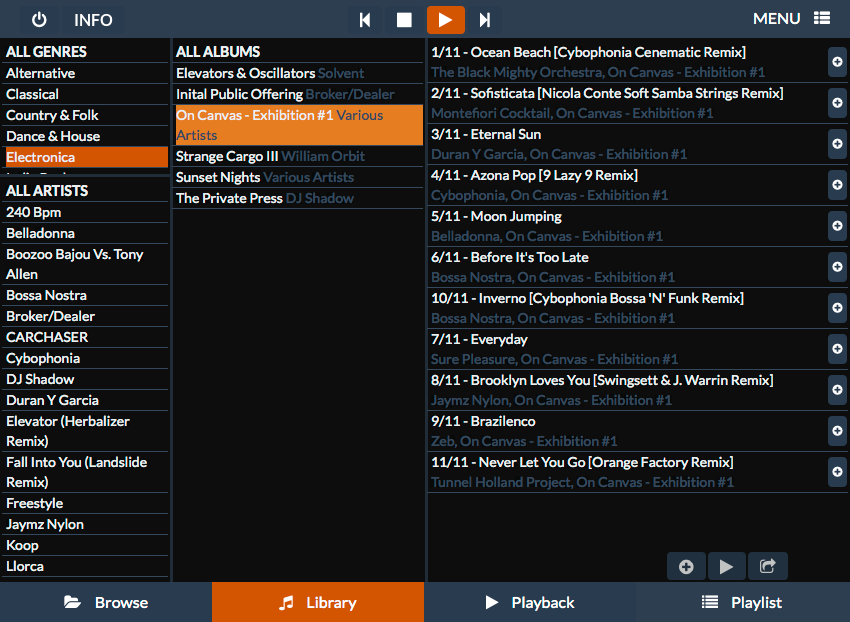Click the bottom share/replace icon
This screenshot has width=850, height=622.
click(768, 567)
